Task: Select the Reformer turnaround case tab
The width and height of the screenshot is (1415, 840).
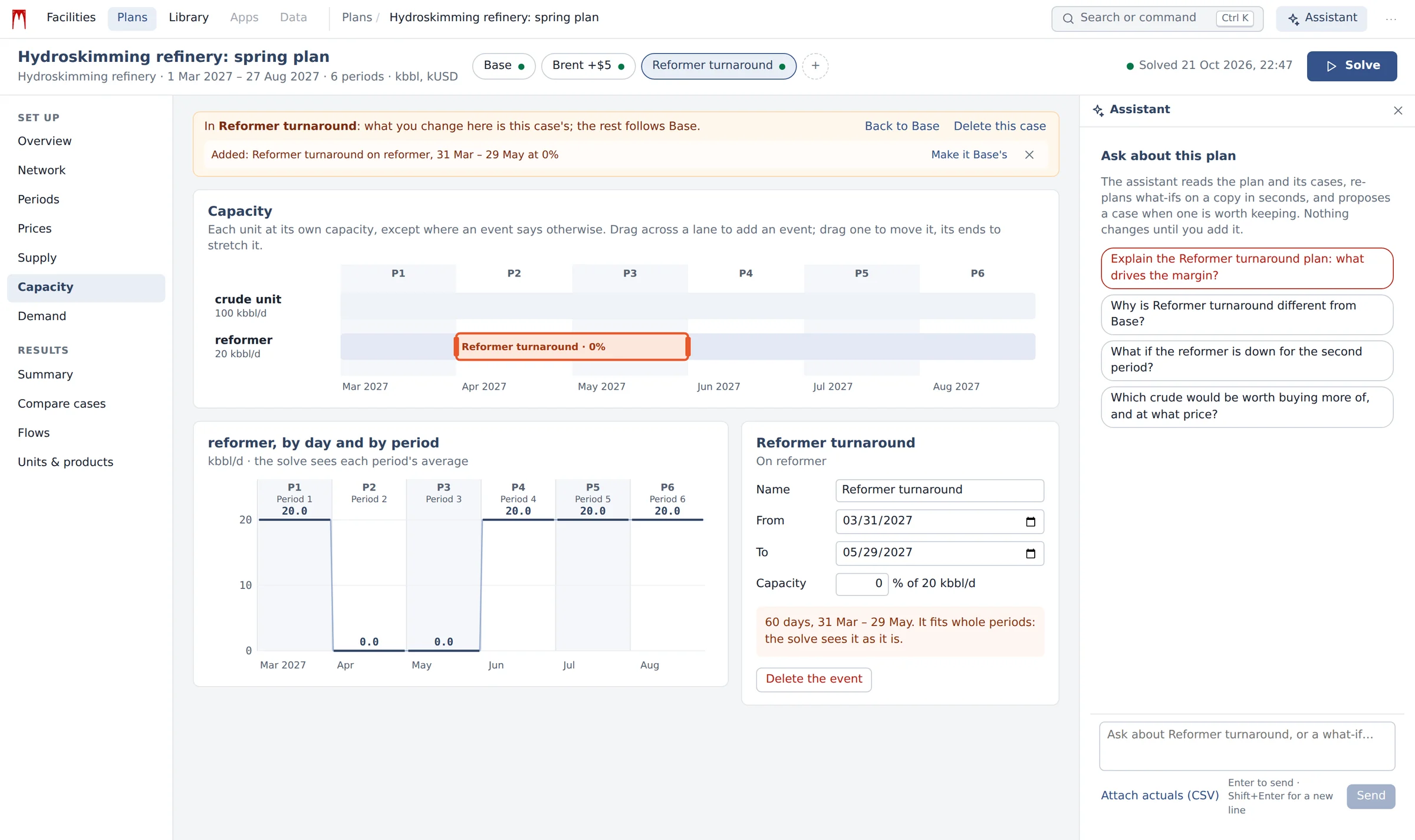Action: click(718, 65)
